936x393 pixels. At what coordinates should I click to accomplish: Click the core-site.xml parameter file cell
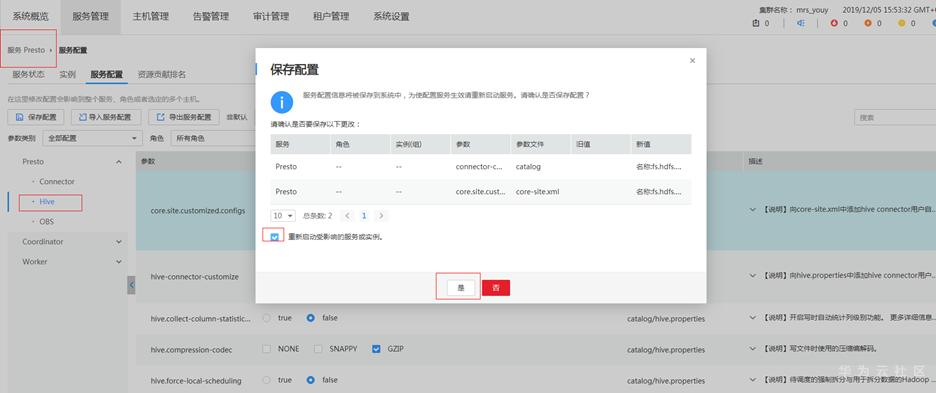coord(537,192)
